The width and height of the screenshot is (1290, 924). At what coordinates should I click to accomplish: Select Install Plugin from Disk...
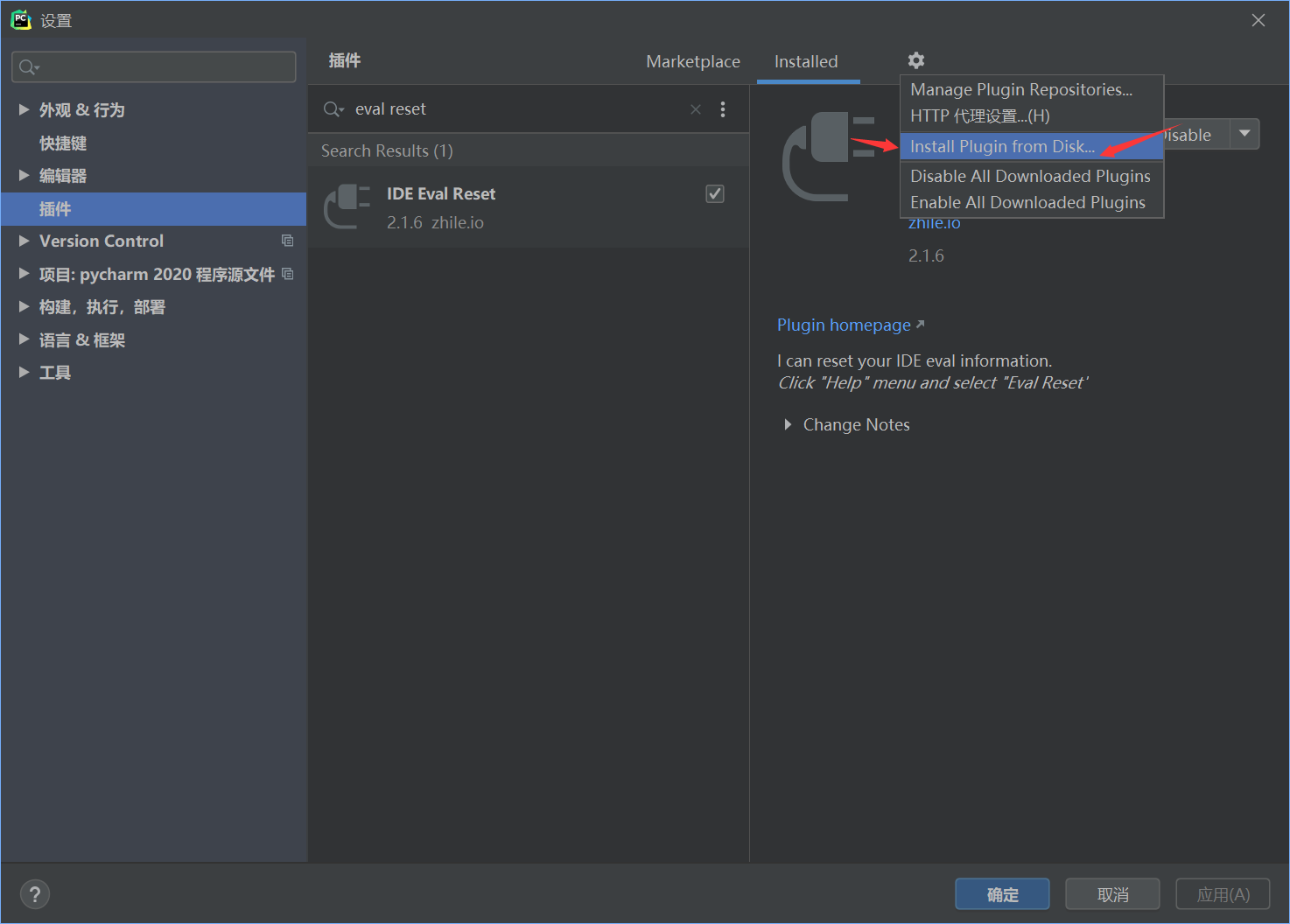point(1002,146)
